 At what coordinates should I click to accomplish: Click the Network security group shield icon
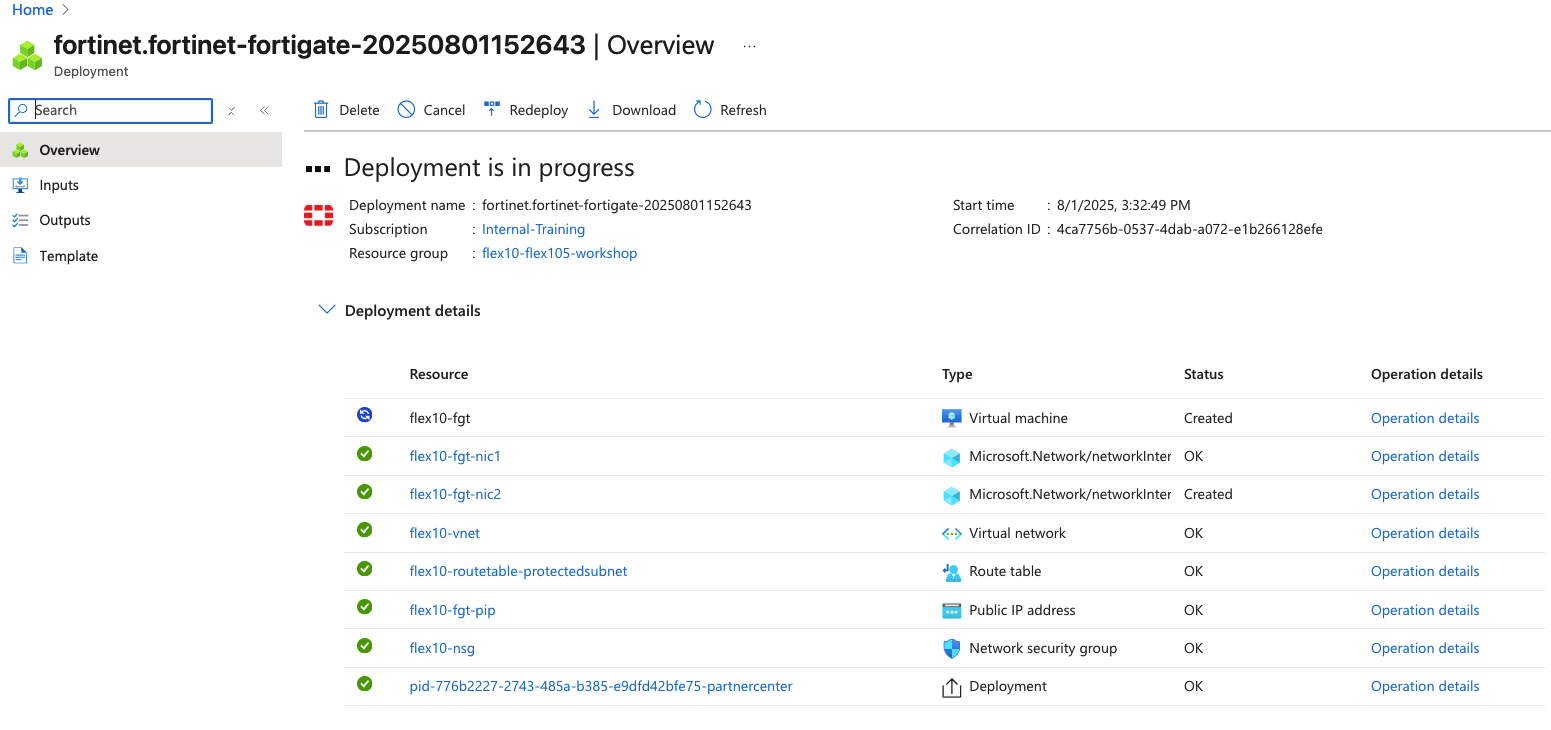(952, 648)
